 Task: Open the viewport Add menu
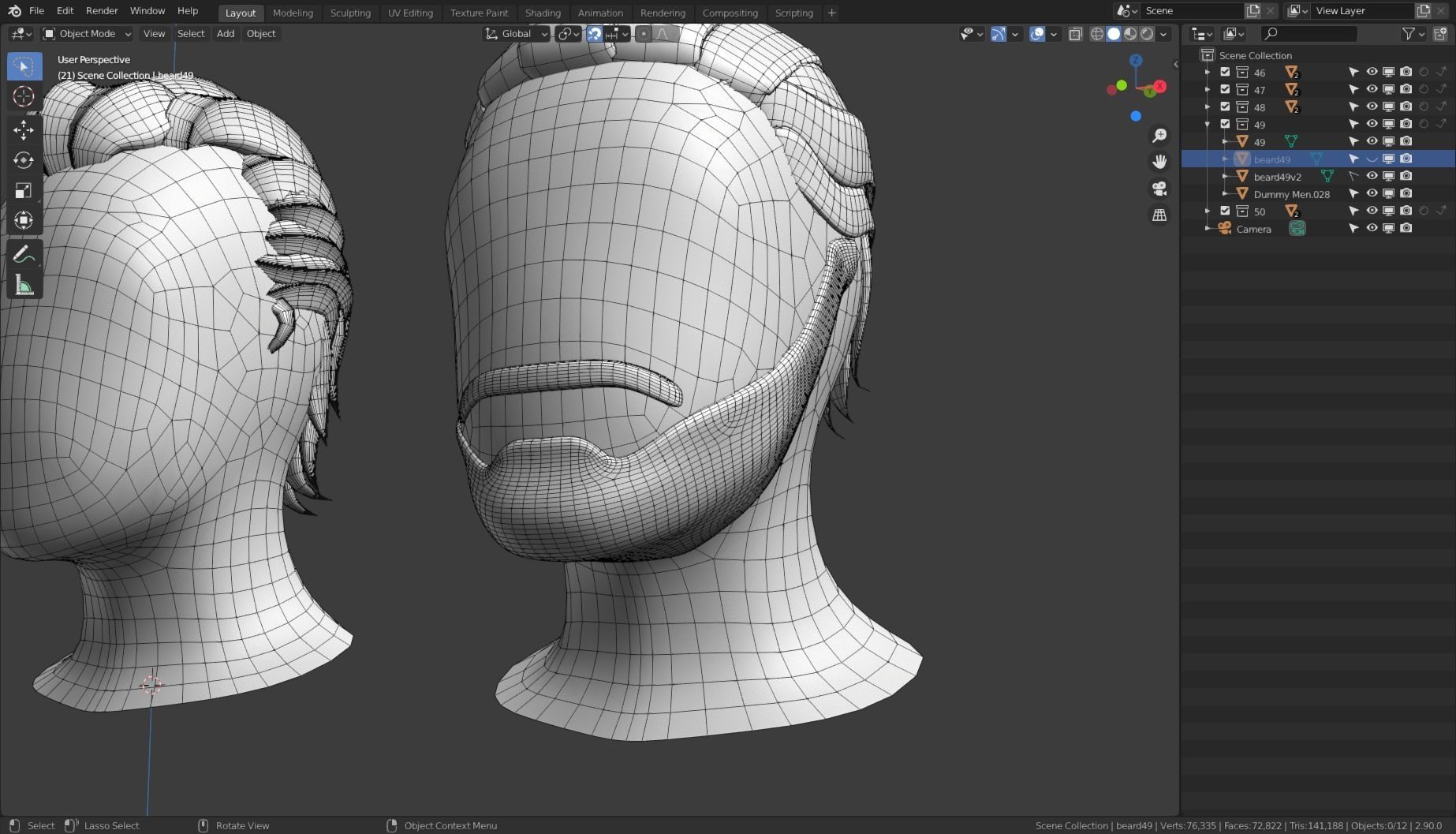pyautogui.click(x=226, y=34)
